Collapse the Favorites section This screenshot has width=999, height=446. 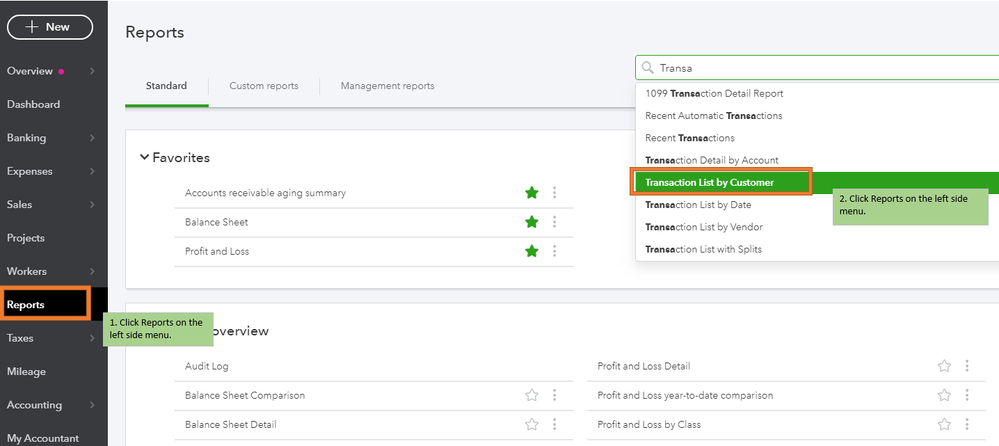click(x=144, y=158)
